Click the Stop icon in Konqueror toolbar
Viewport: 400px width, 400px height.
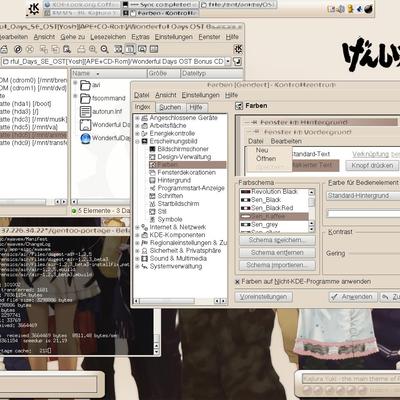click(30, 49)
